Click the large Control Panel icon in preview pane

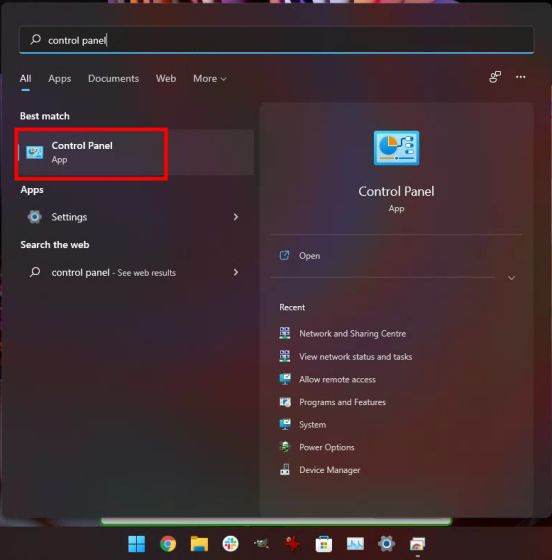point(396,148)
